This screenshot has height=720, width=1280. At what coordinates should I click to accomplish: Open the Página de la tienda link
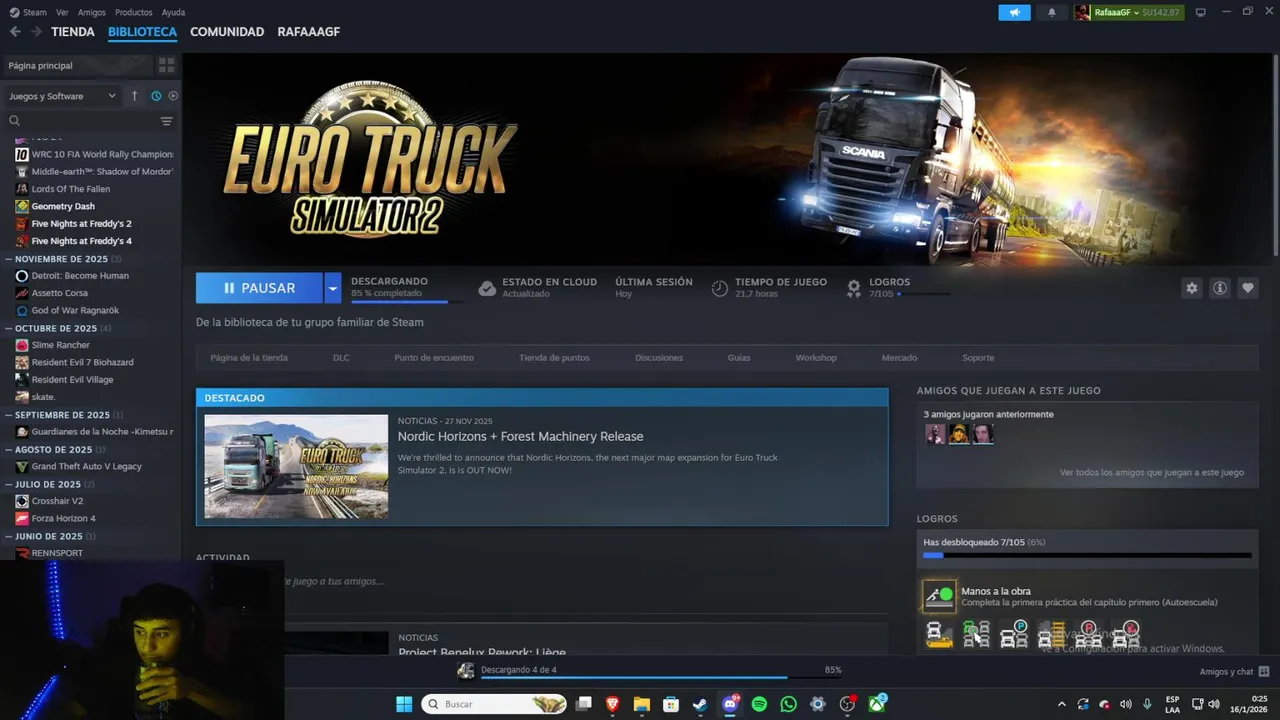point(249,357)
